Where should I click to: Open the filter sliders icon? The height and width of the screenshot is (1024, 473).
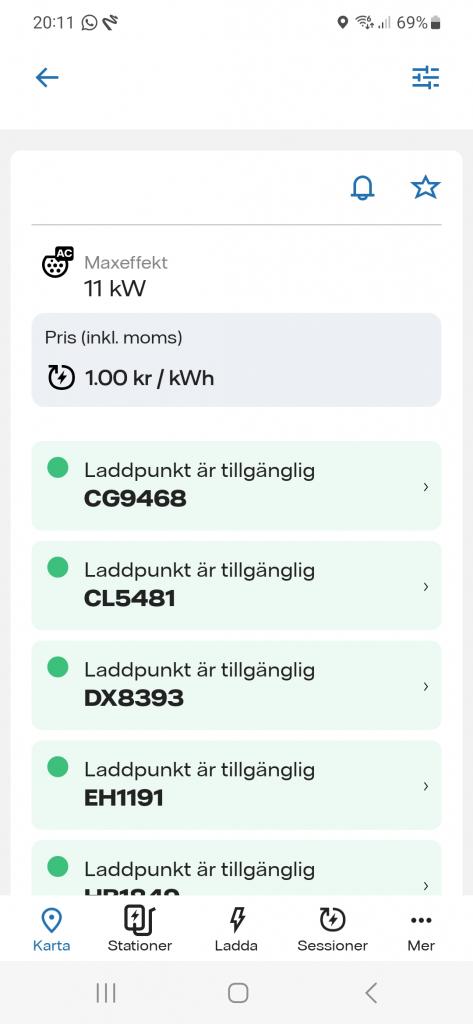click(425, 78)
